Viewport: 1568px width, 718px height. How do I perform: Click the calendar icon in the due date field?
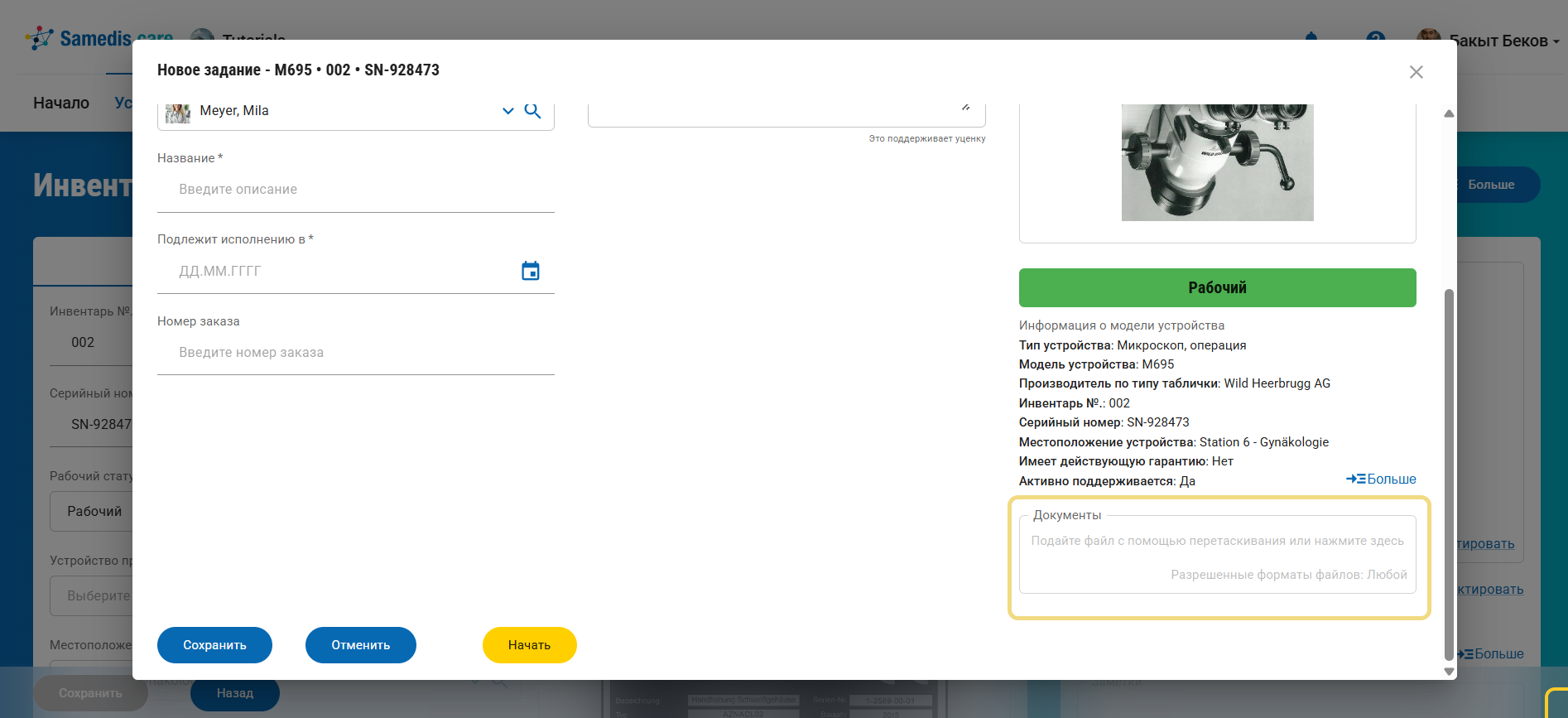pos(530,271)
